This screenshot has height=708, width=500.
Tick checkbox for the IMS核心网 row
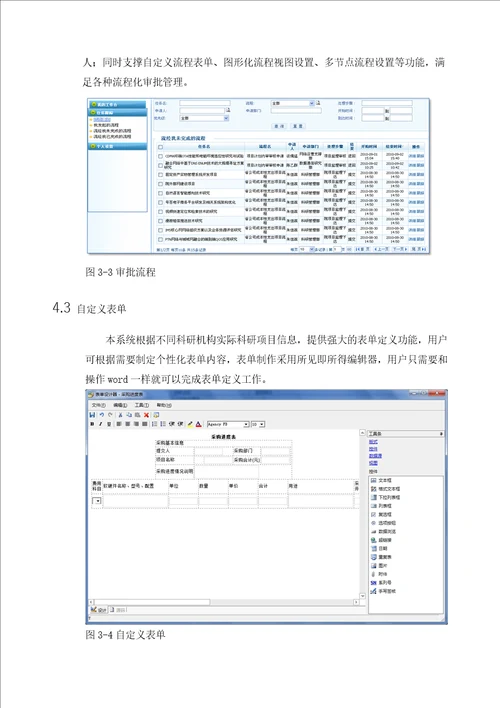[160, 230]
